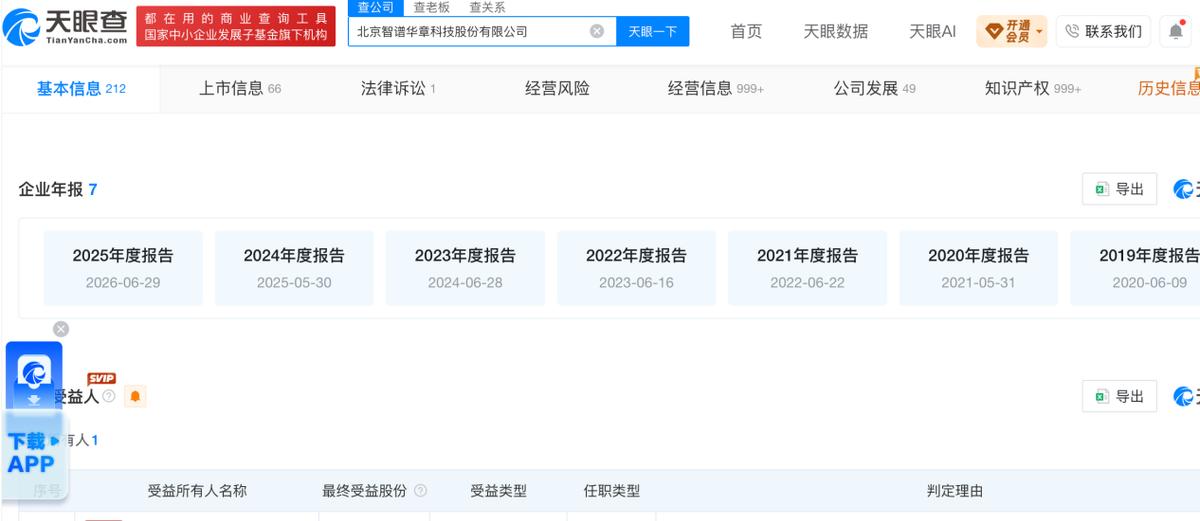Screen dimensions: 1200x521
Task: Clear the search box text
Action: pos(597,31)
